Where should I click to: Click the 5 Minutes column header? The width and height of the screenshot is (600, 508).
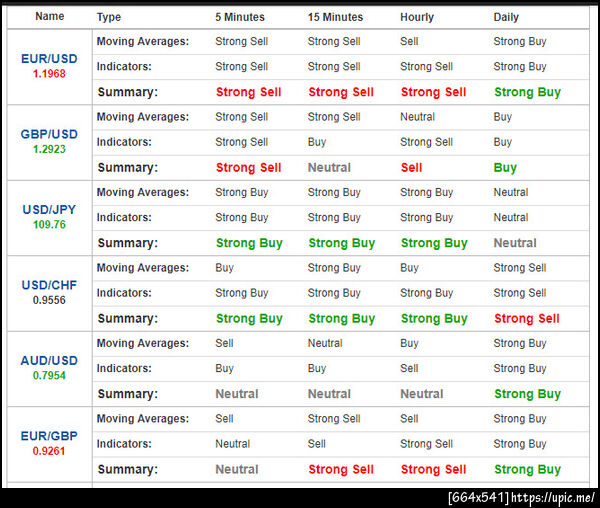240,17
